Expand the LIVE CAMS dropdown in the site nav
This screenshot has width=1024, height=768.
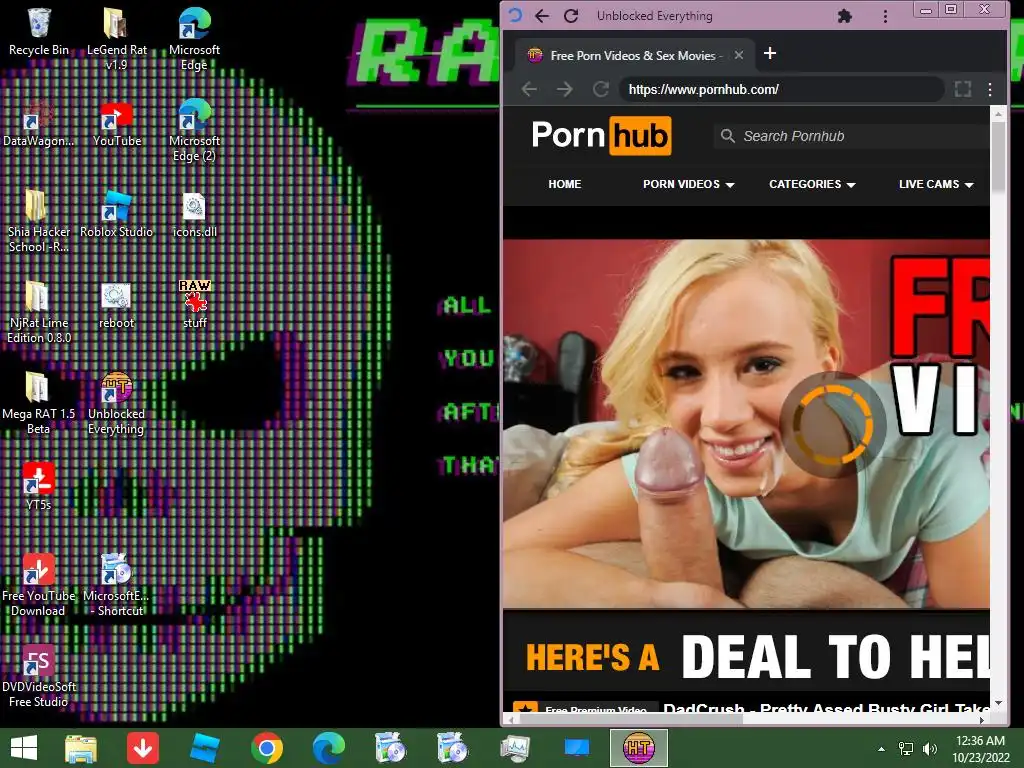pyautogui.click(x=936, y=184)
